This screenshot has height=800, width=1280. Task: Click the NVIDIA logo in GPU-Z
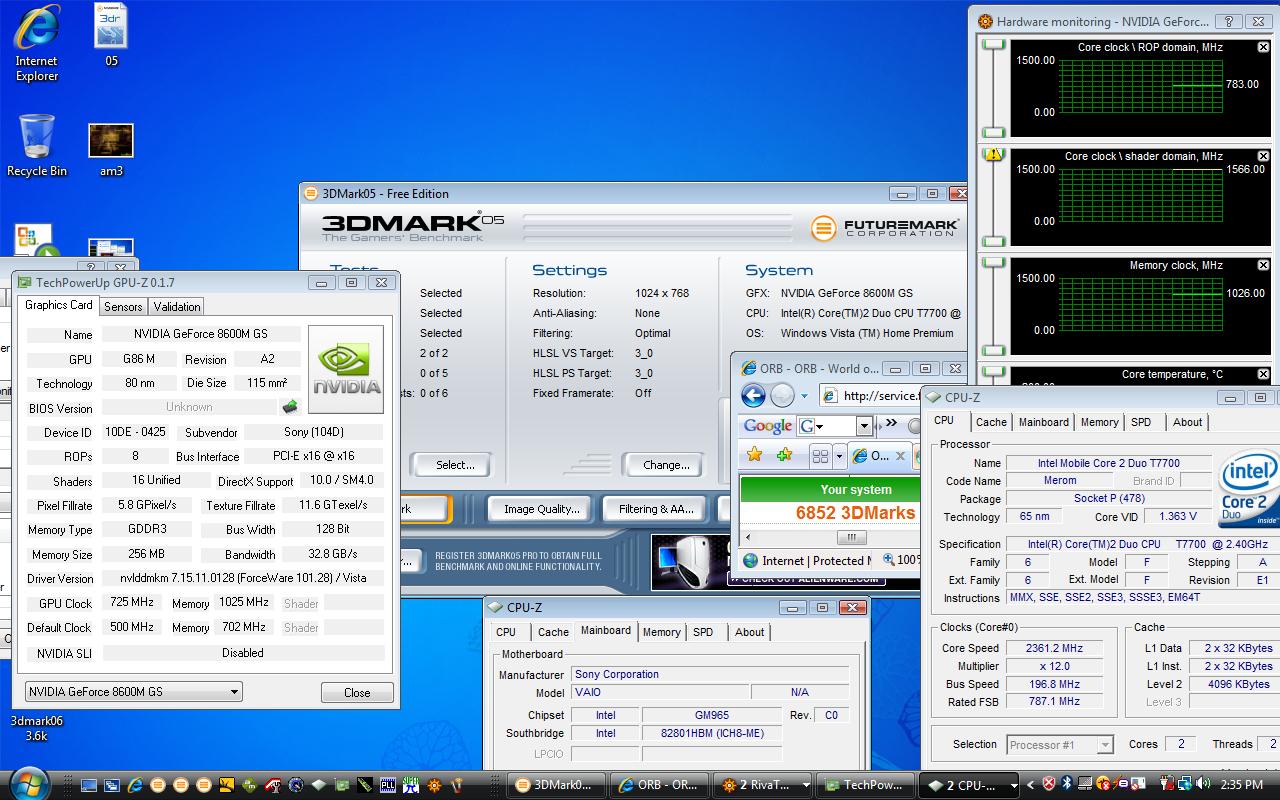(x=346, y=369)
